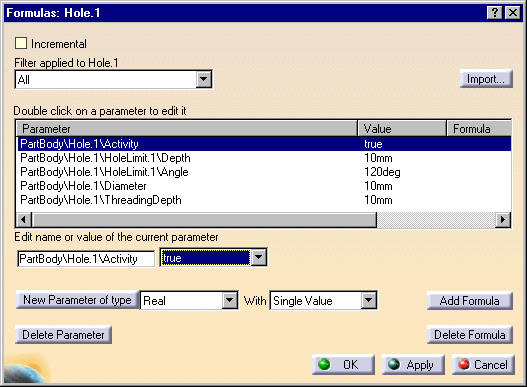Enable the Incremental checkbox
527x387 pixels.
21,43
